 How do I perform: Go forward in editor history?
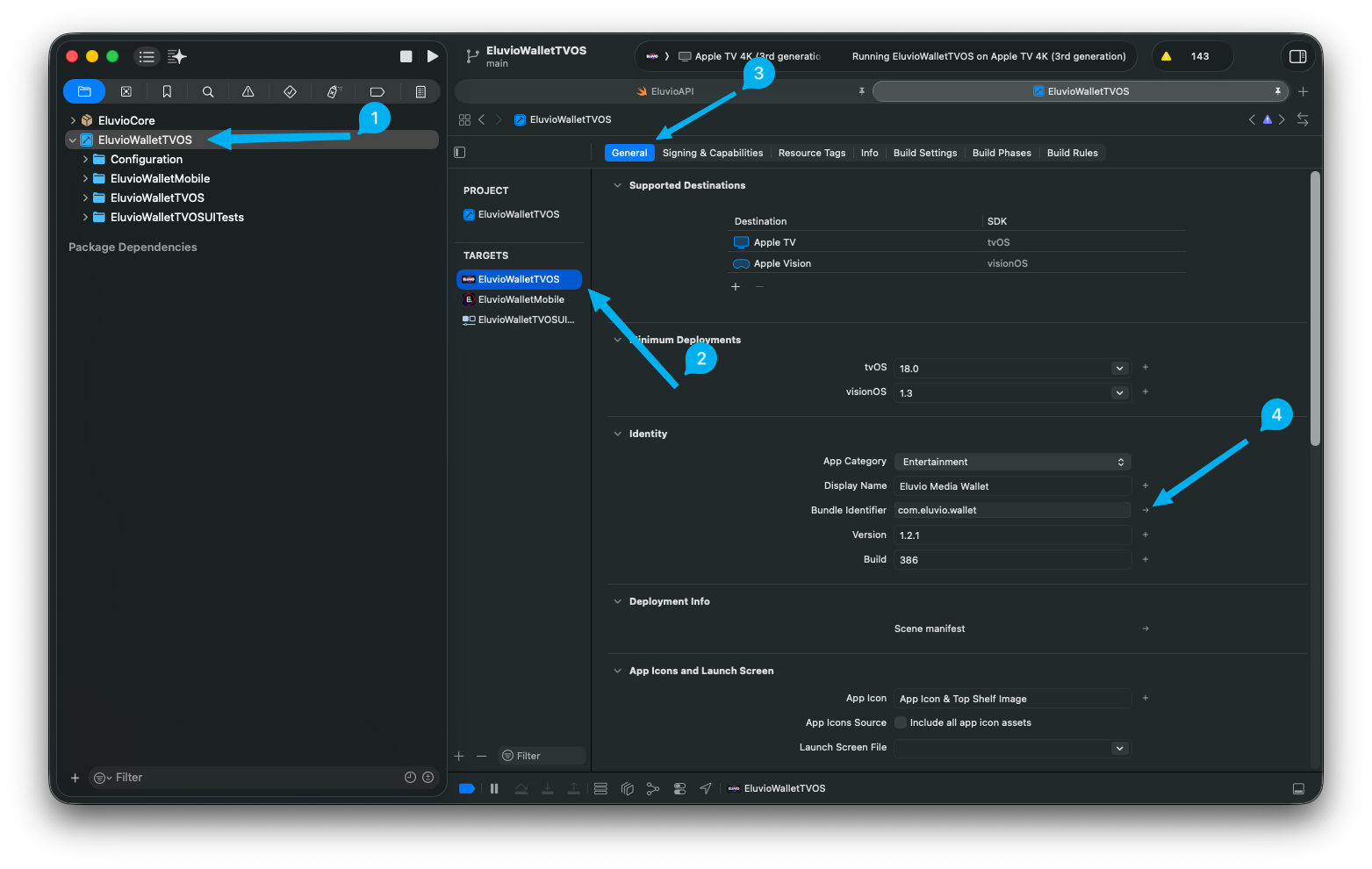[499, 119]
